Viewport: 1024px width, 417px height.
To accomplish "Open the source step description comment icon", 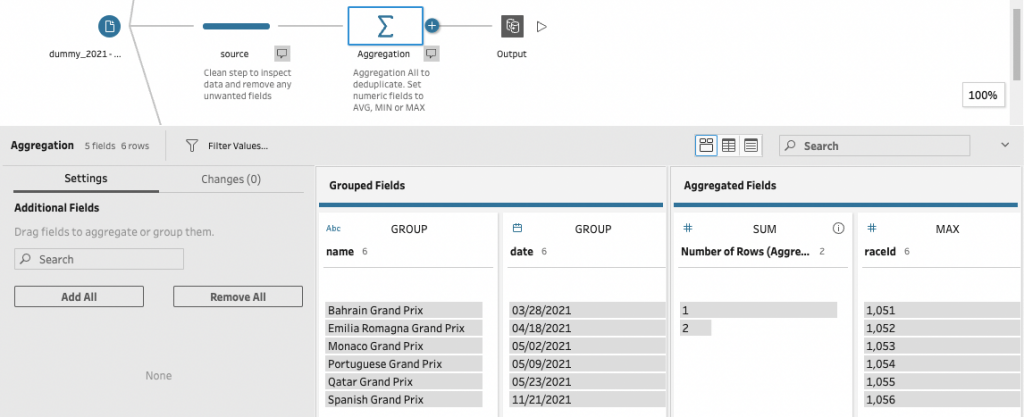I will pyautogui.click(x=282, y=54).
